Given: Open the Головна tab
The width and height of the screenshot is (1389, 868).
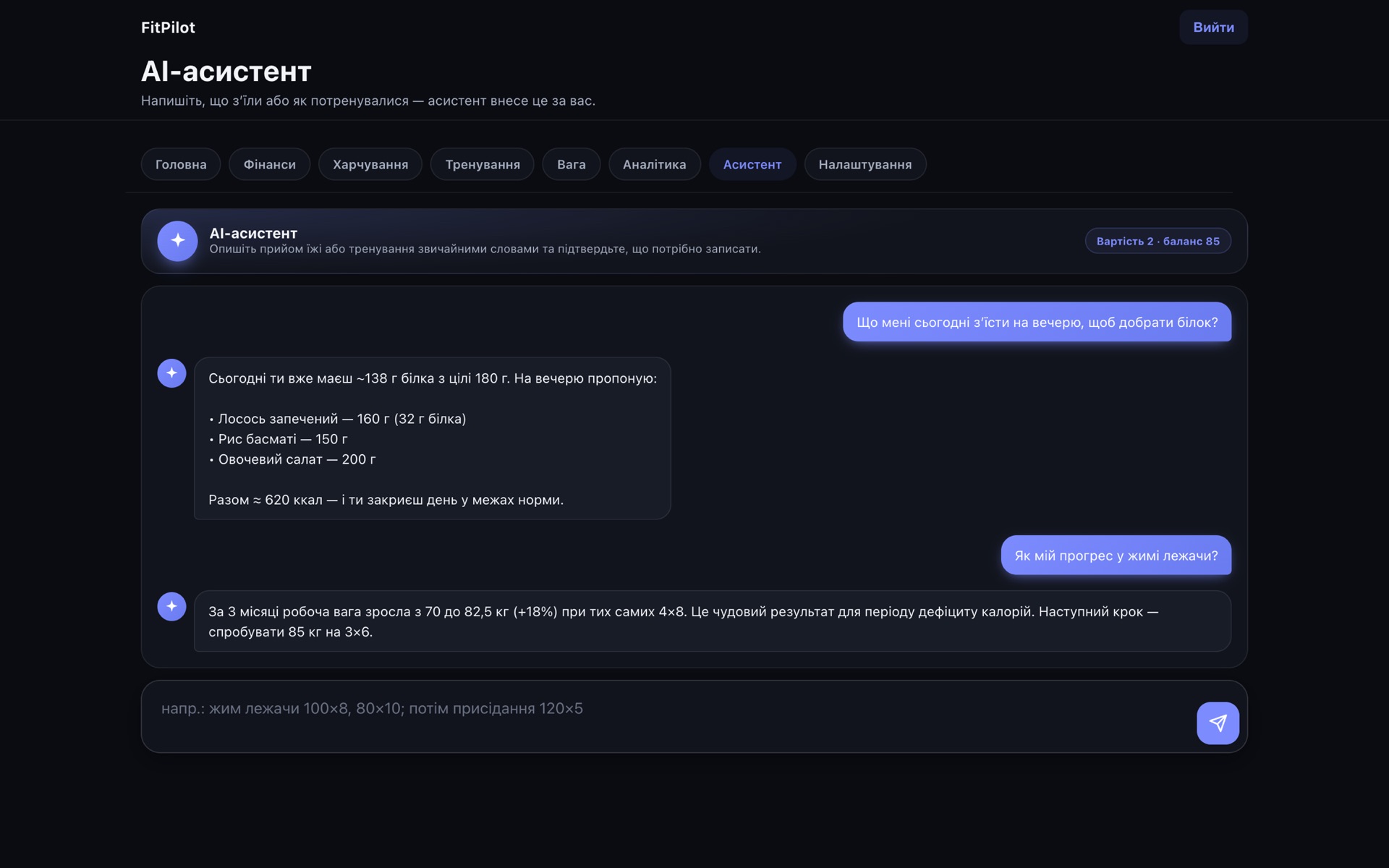Looking at the screenshot, I should pyautogui.click(x=181, y=164).
